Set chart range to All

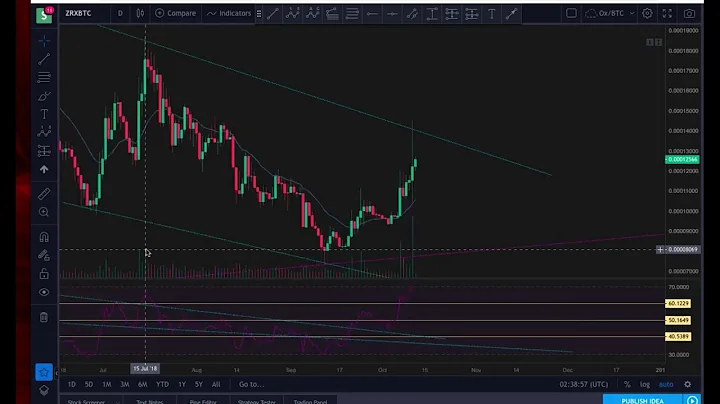click(216, 384)
